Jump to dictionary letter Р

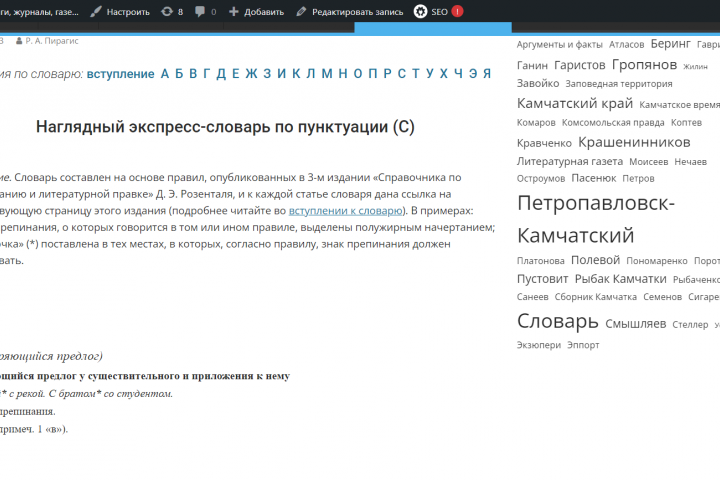(387, 73)
